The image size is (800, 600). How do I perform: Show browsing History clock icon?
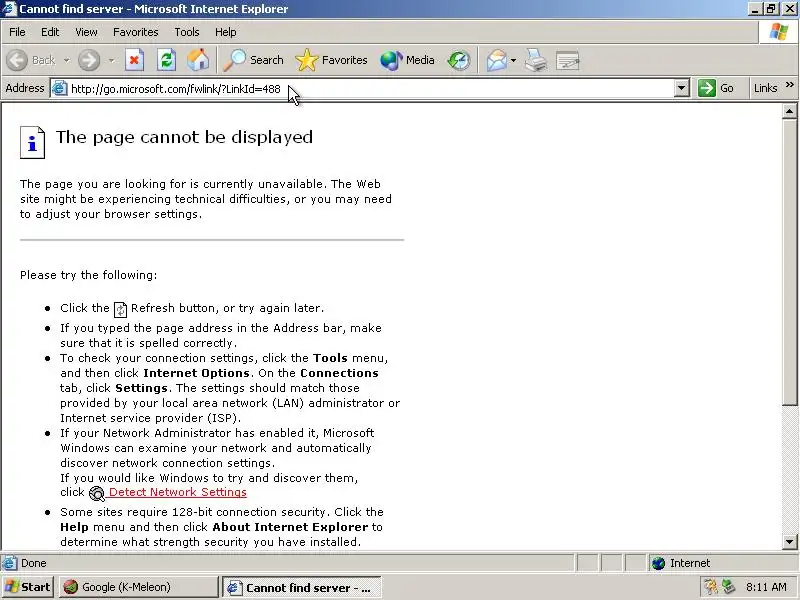pyautogui.click(x=459, y=60)
